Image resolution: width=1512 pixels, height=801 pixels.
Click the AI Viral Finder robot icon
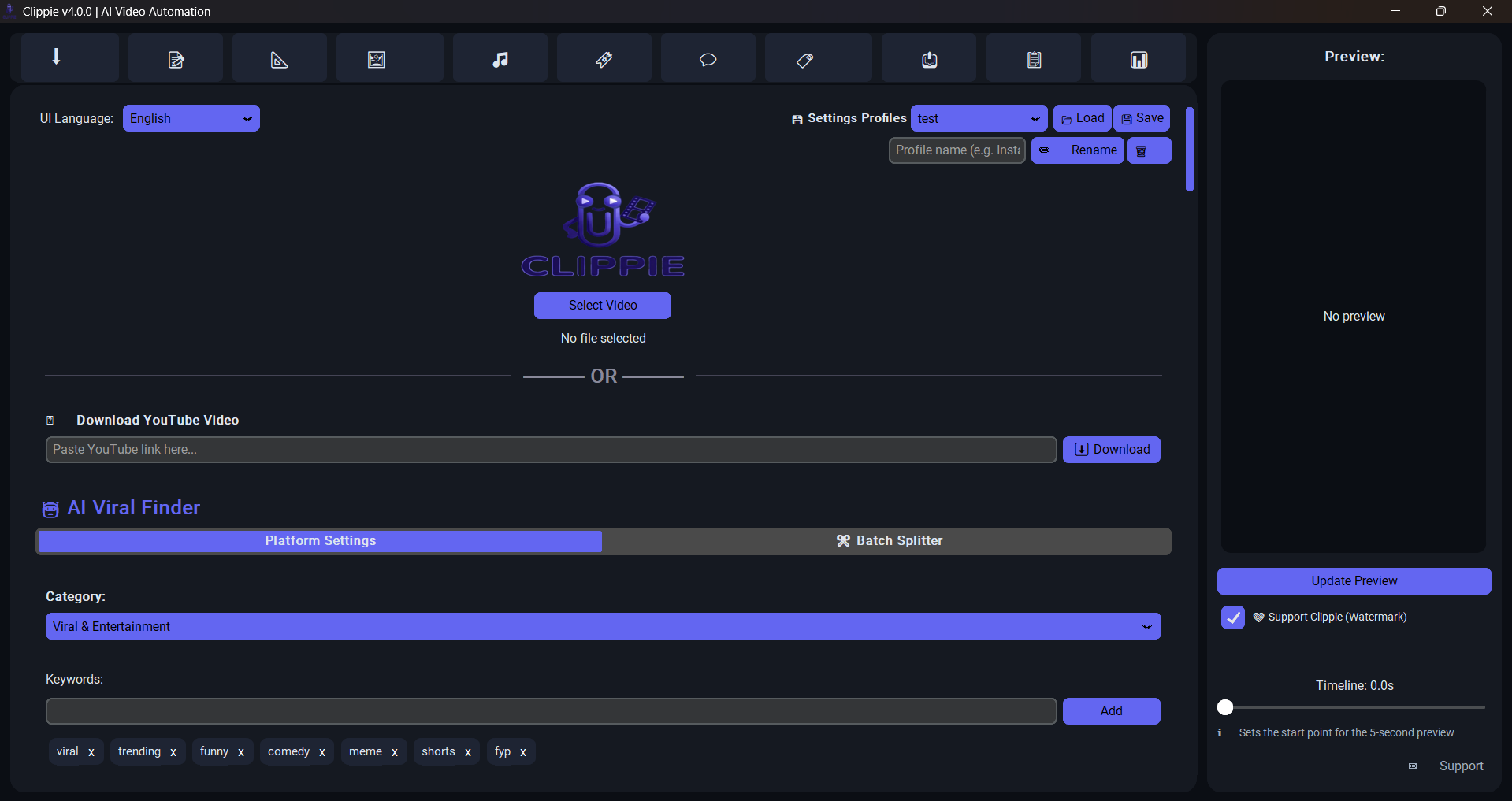50,510
